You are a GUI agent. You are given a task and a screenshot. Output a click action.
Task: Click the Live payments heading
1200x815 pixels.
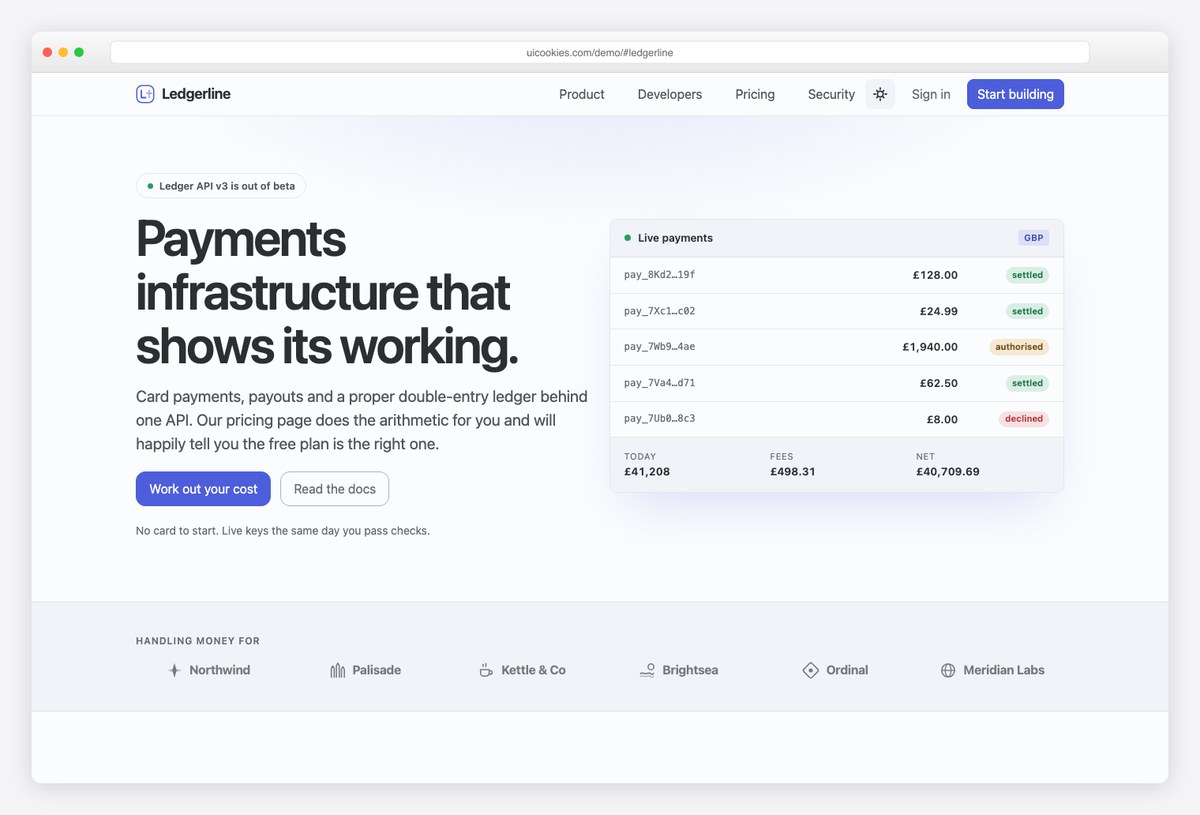[675, 238]
